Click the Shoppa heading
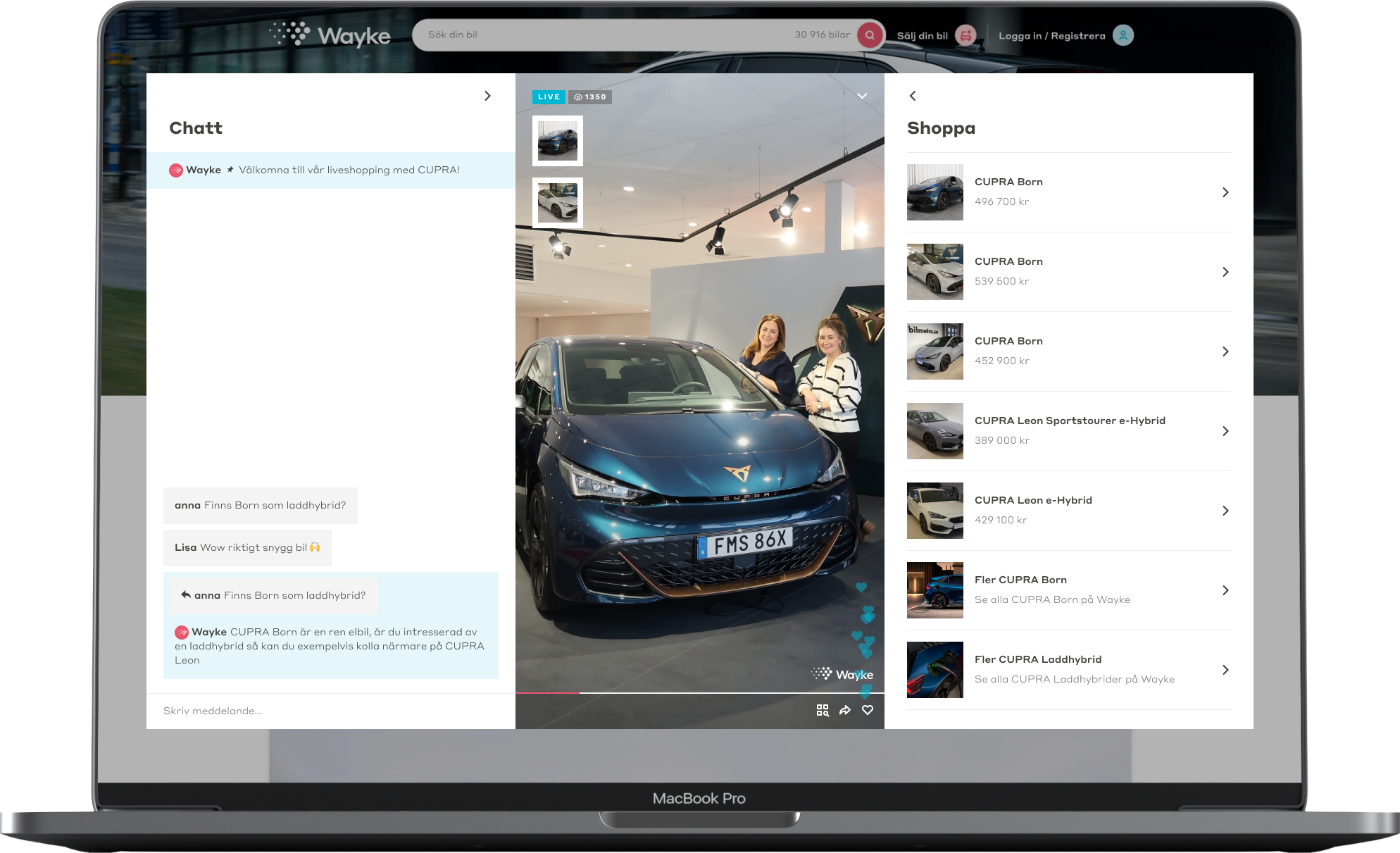 coord(941,128)
